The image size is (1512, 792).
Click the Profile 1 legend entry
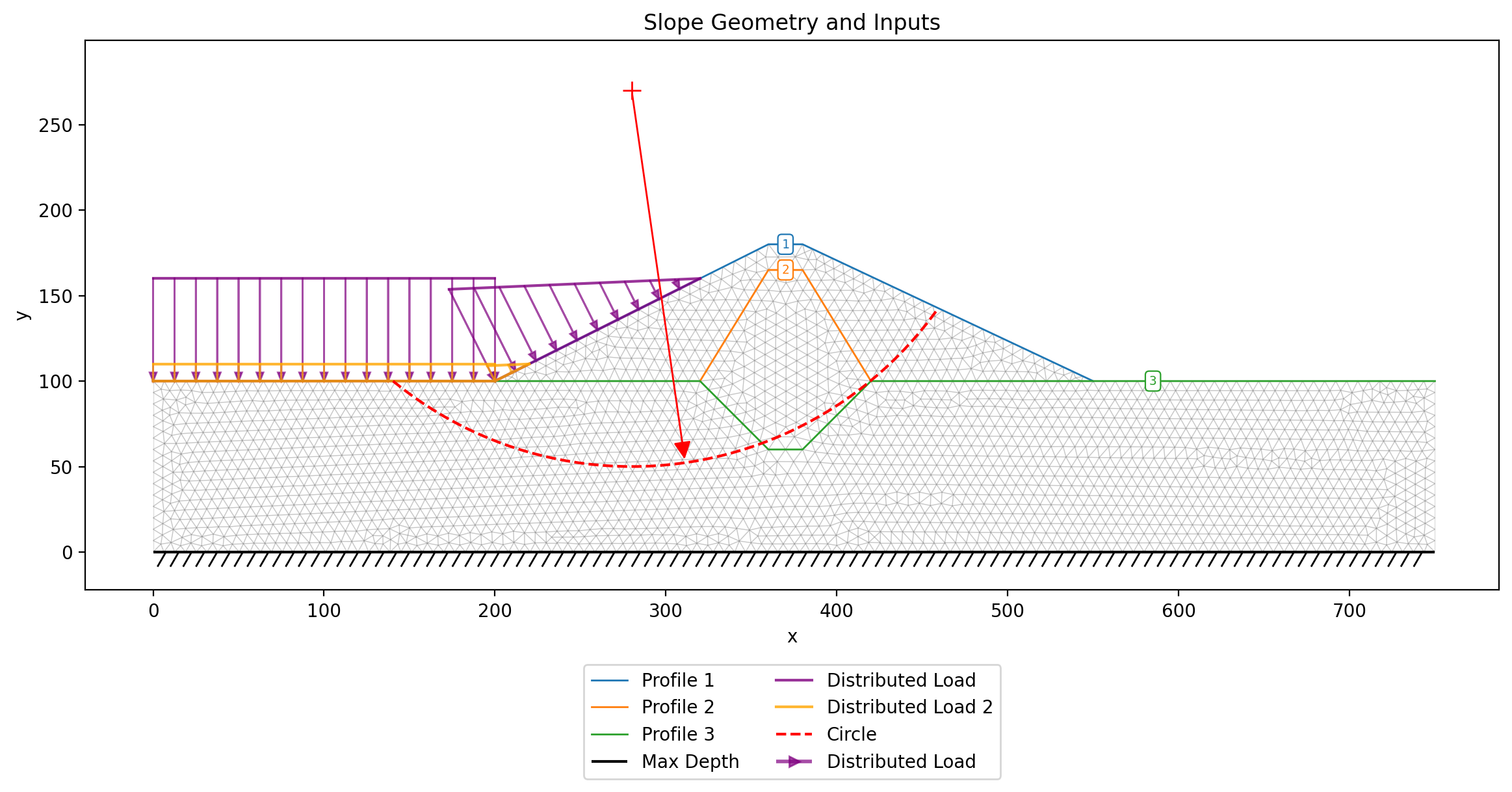(x=653, y=680)
